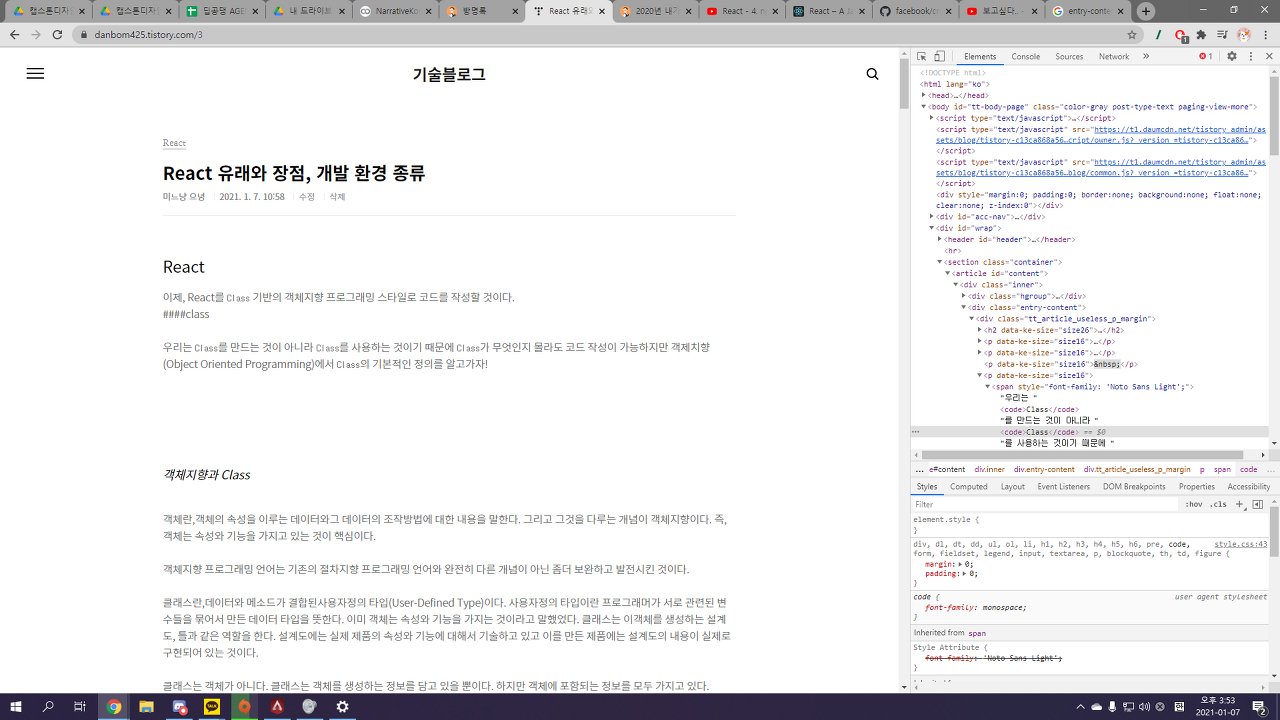Click the Elements panel ellipsis gutter
Screen dimensions: 1280x720
click(x=915, y=432)
